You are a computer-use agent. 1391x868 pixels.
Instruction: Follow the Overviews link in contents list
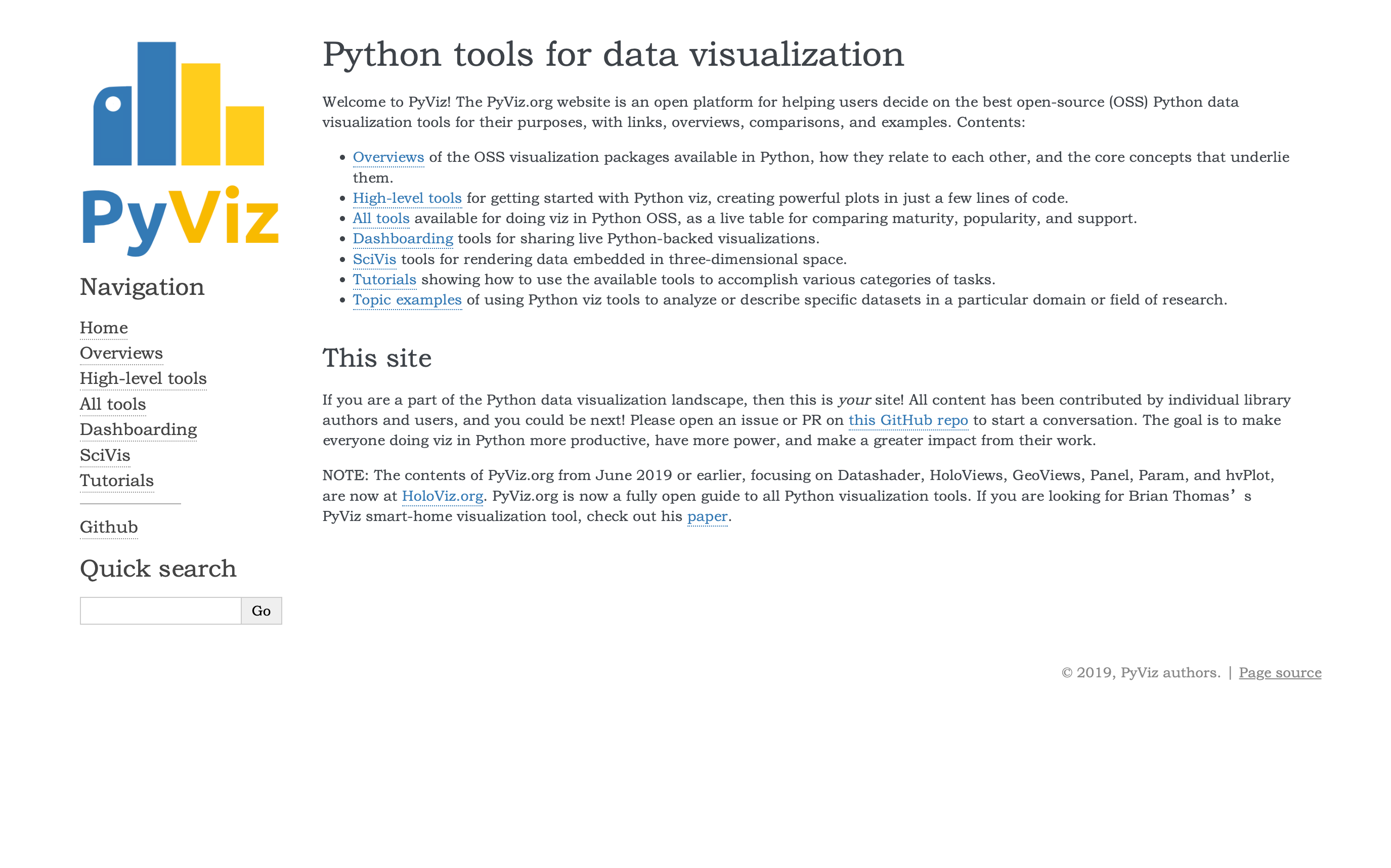click(x=388, y=157)
